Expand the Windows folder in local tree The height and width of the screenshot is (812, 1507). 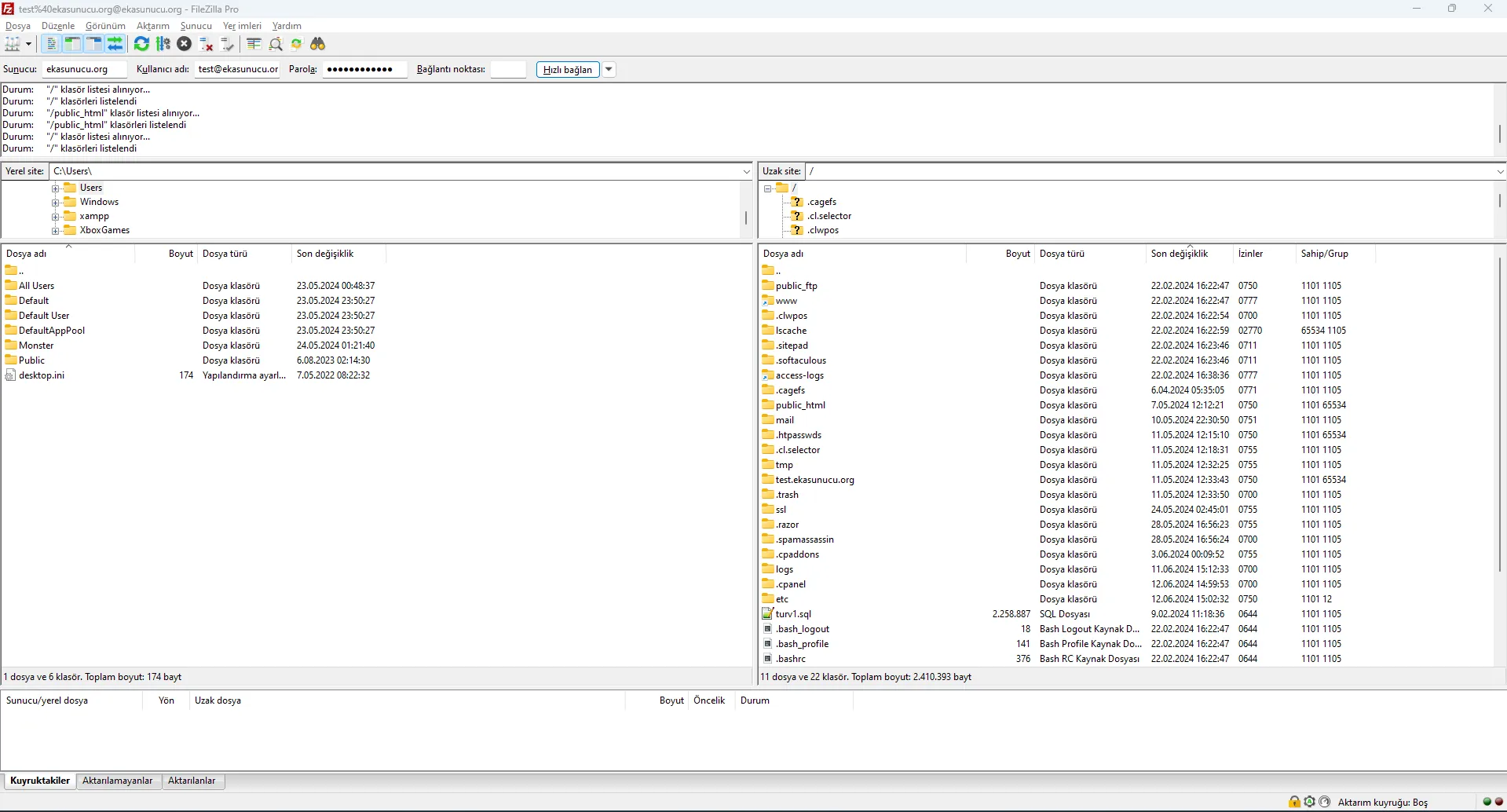click(56, 203)
